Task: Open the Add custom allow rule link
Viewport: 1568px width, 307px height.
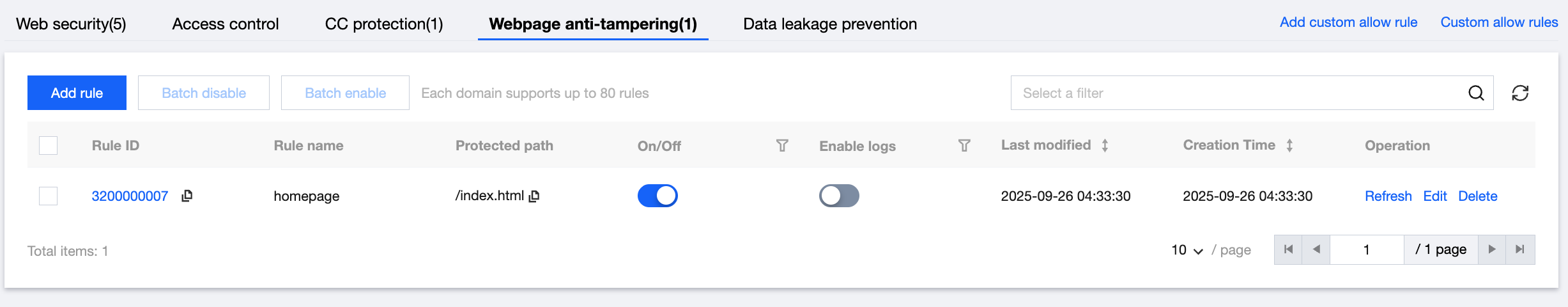Action: click(1348, 22)
